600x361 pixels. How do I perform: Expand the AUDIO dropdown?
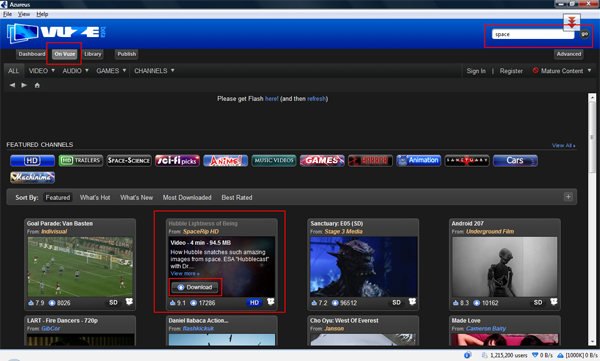(76, 71)
